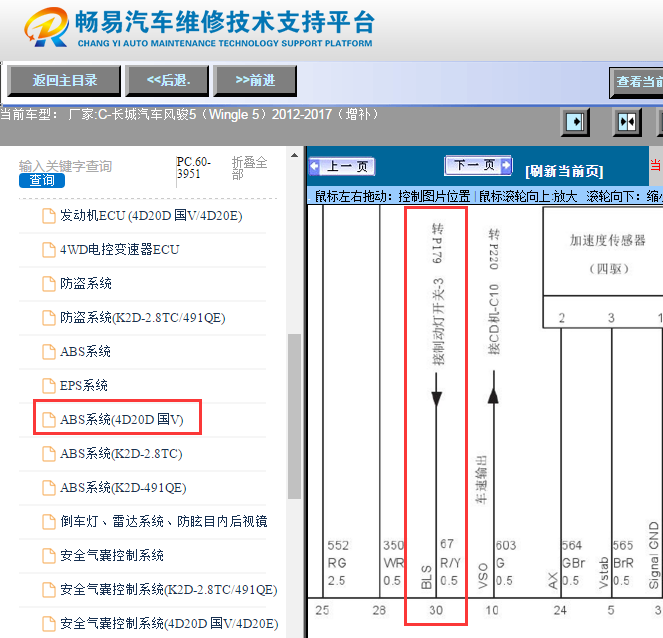Click document icon beside 安全气囊控制系统
The height and width of the screenshot is (638, 663).
(49, 556)
